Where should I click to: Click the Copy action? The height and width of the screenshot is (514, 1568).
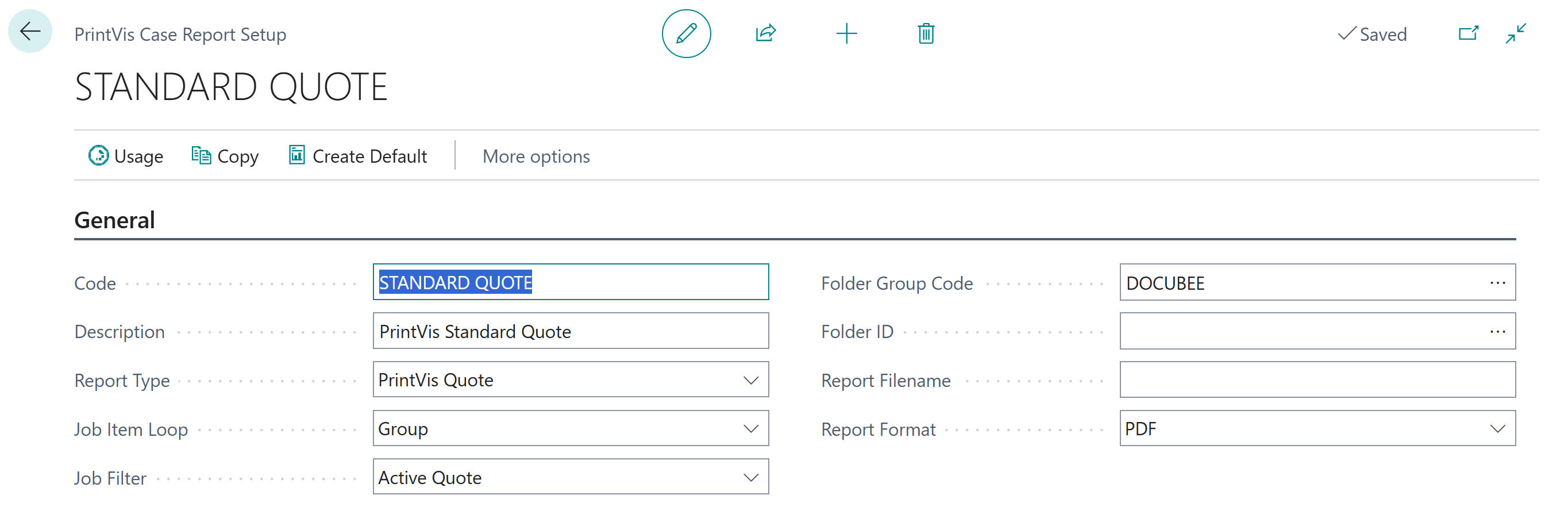(225, 156)
